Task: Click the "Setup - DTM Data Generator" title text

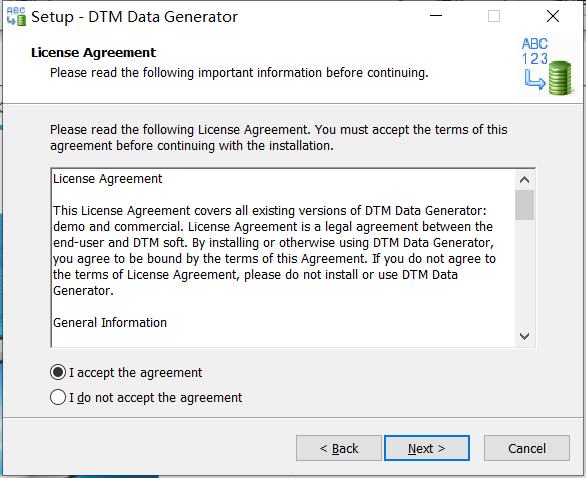Action: (134, 17)
